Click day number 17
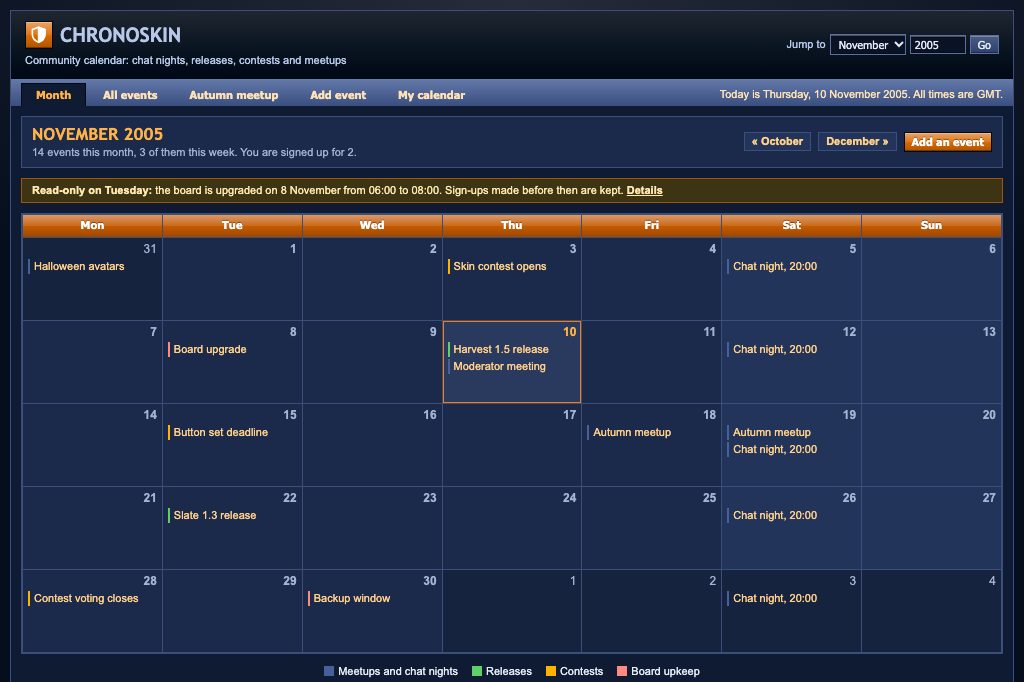Screen dimensions: 1024x682 569,414
